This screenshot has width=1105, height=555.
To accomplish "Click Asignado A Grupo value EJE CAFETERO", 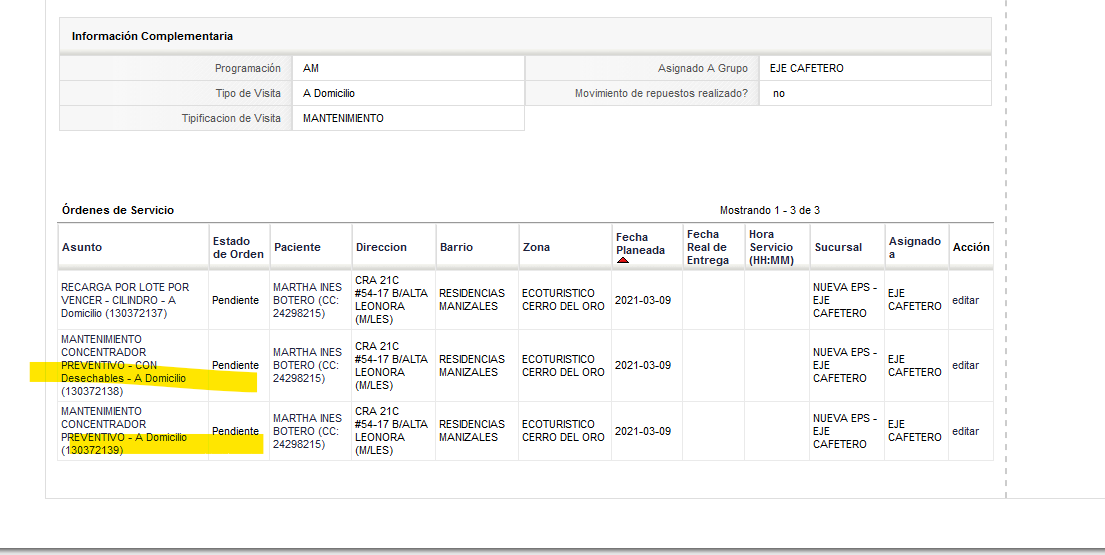I will click(x=806, y=68).
